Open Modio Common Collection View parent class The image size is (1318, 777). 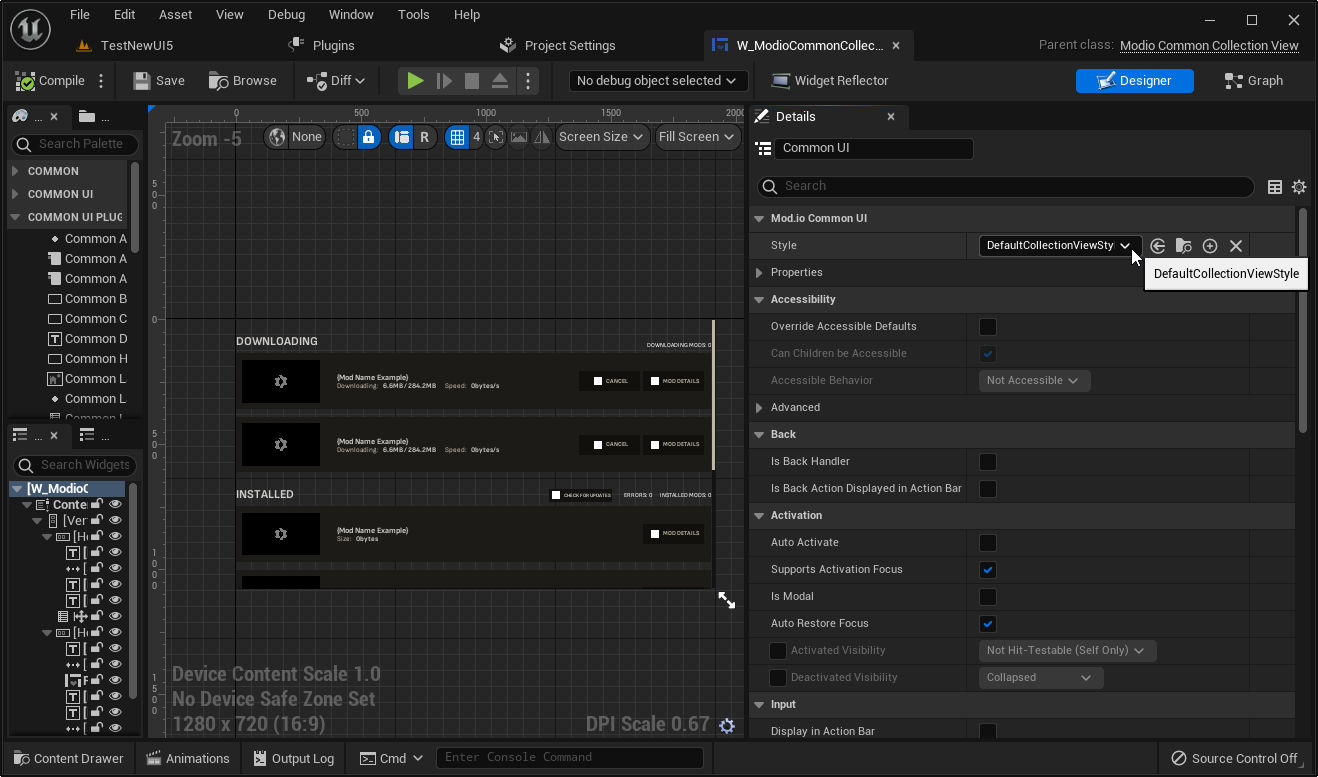(x=1209, y=45)
